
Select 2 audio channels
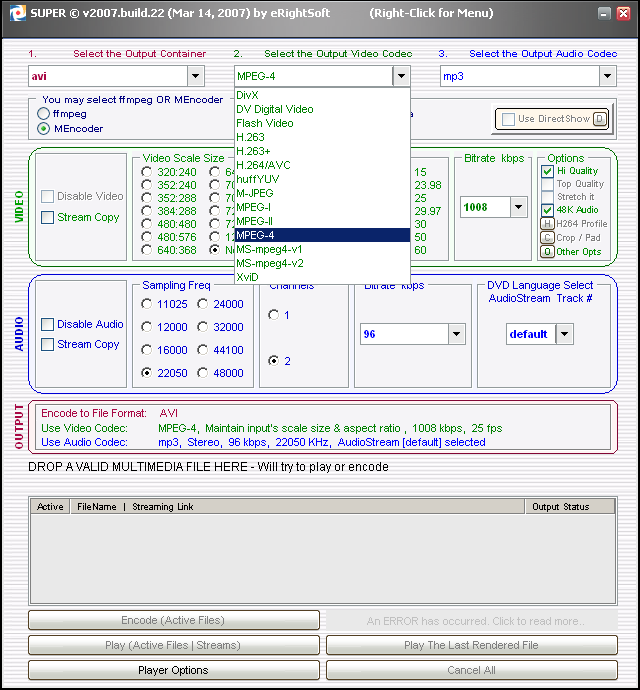click(x=273, y=361)
